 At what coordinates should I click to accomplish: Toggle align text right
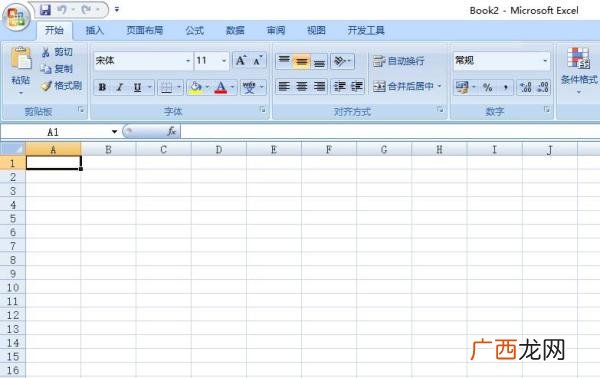tap(319, 86)
